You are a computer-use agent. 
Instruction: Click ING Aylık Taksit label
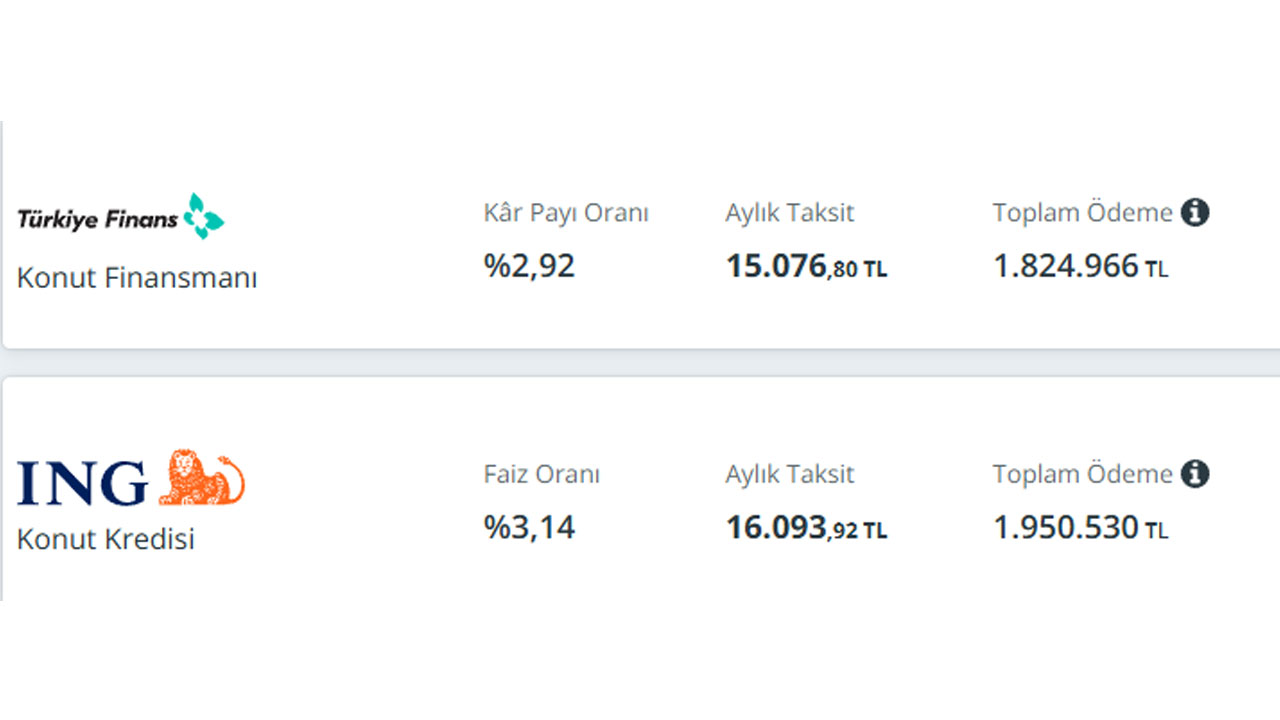(790, 474)
